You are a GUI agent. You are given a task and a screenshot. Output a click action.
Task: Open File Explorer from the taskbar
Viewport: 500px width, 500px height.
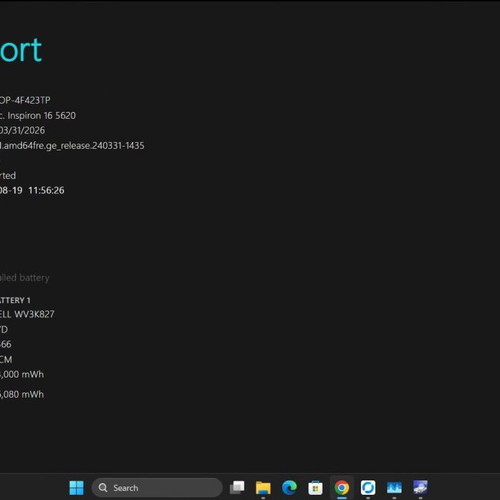tap(263, 488)
